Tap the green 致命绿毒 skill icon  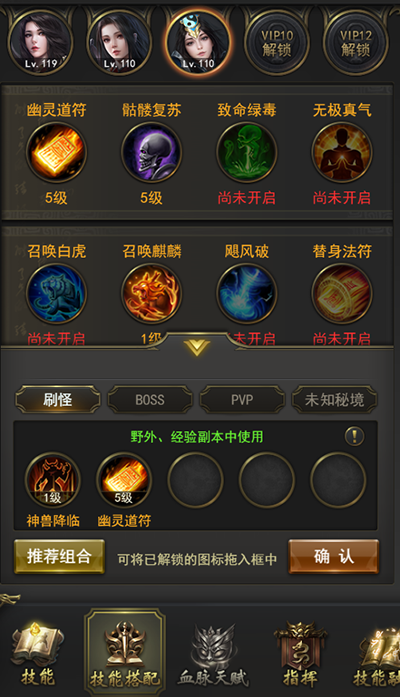247,152
